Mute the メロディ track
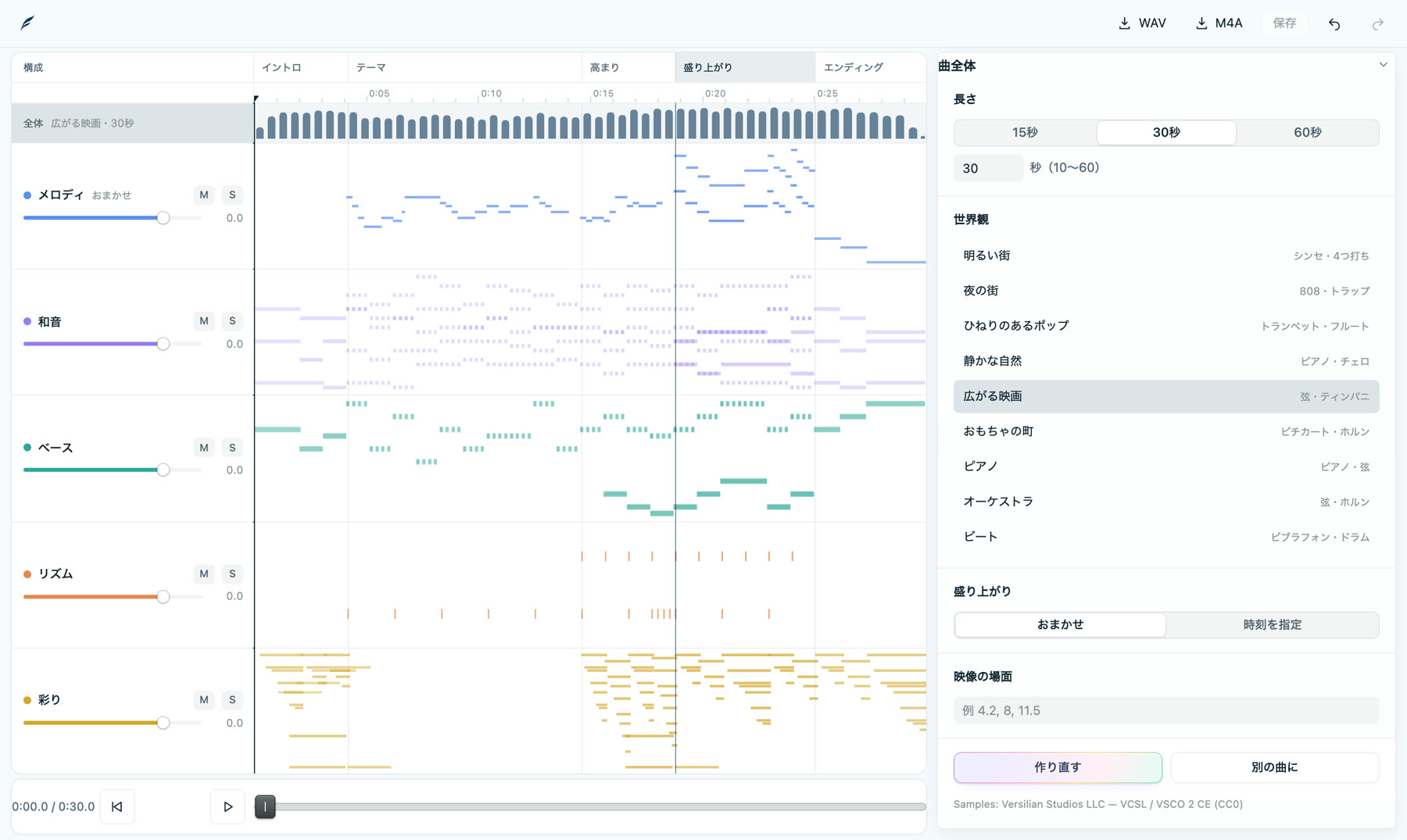The image size is (1407, 840). coord(204,195)
